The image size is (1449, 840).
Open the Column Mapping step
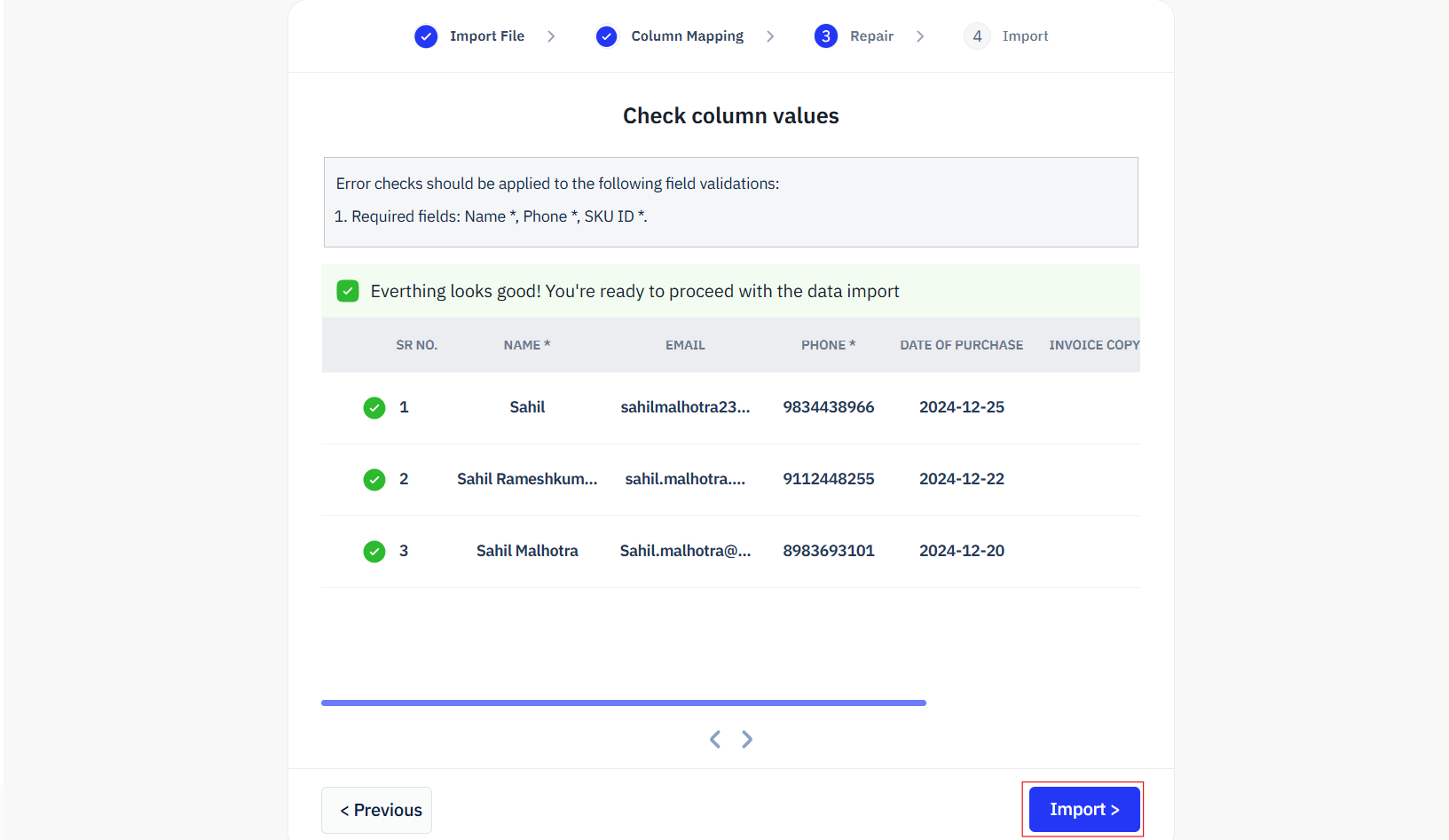click(688, 36)
